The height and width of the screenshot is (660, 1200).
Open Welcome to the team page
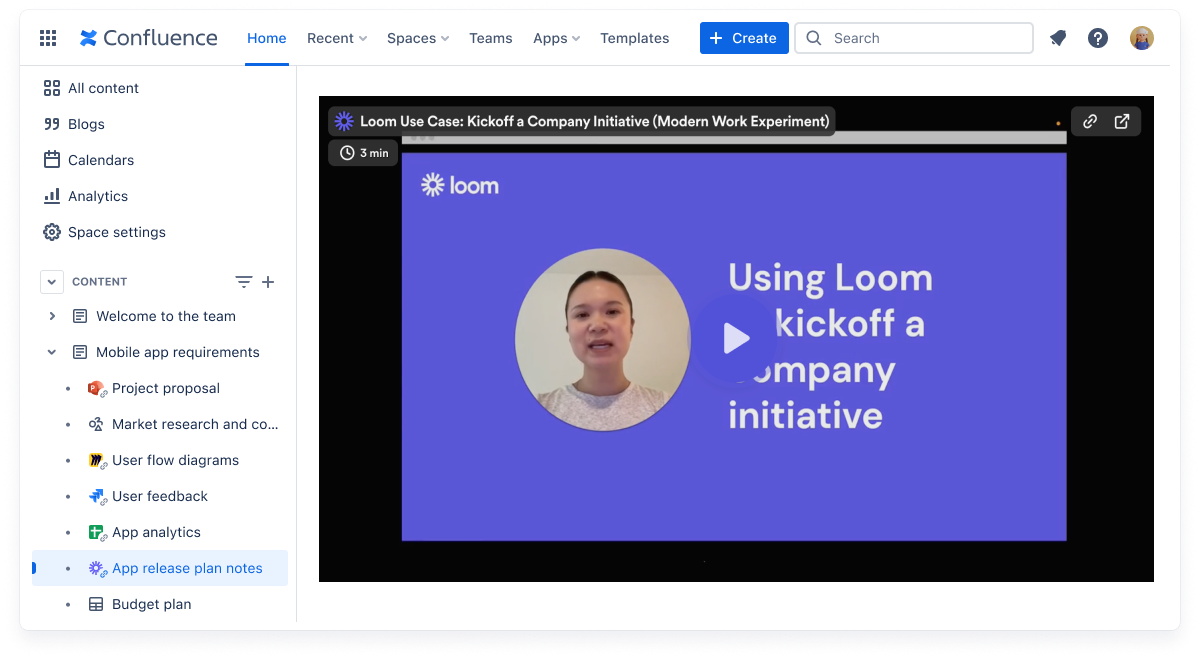(x=166, y=316)
